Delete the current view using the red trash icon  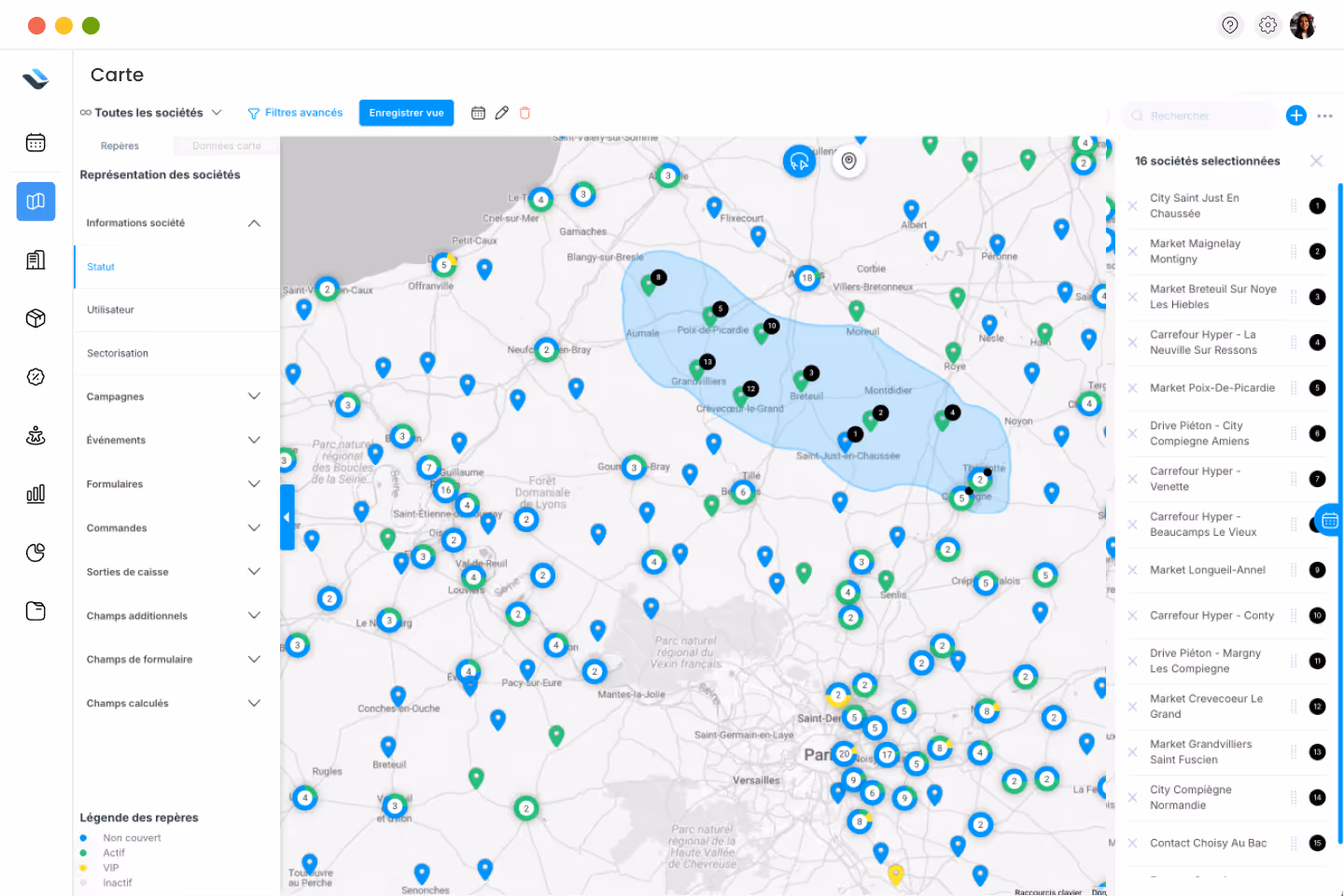point(525,112)
